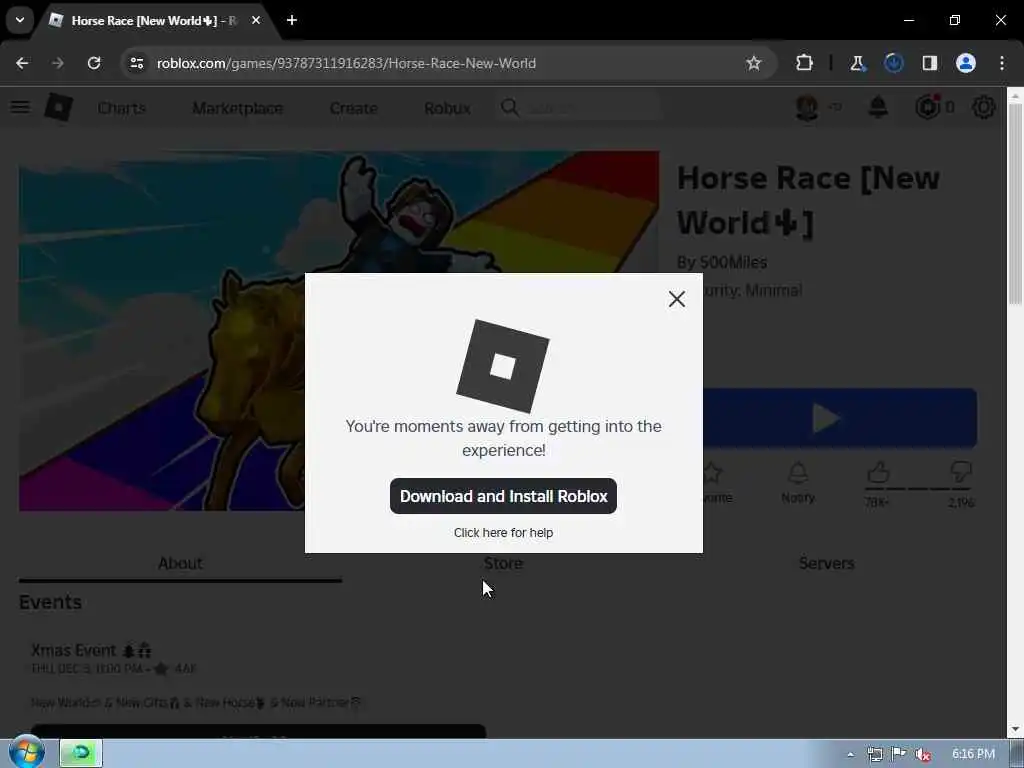Expand the tab search dropdown
Image resolution: width=1024 pixels, height=768 pixels.
(x=20, y=20)
